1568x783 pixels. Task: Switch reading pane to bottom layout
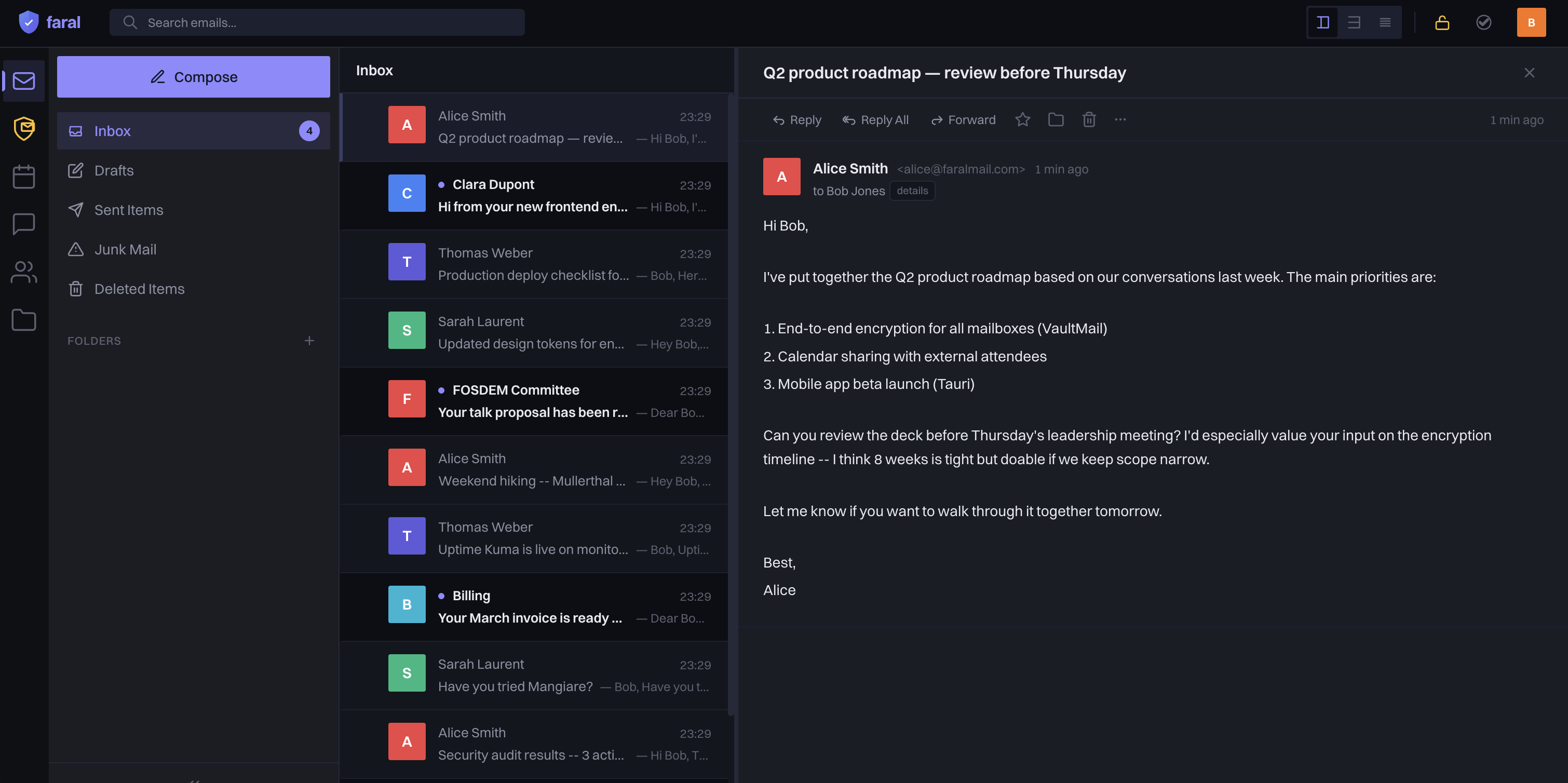pyautogui.click(x=1353, y=22)
